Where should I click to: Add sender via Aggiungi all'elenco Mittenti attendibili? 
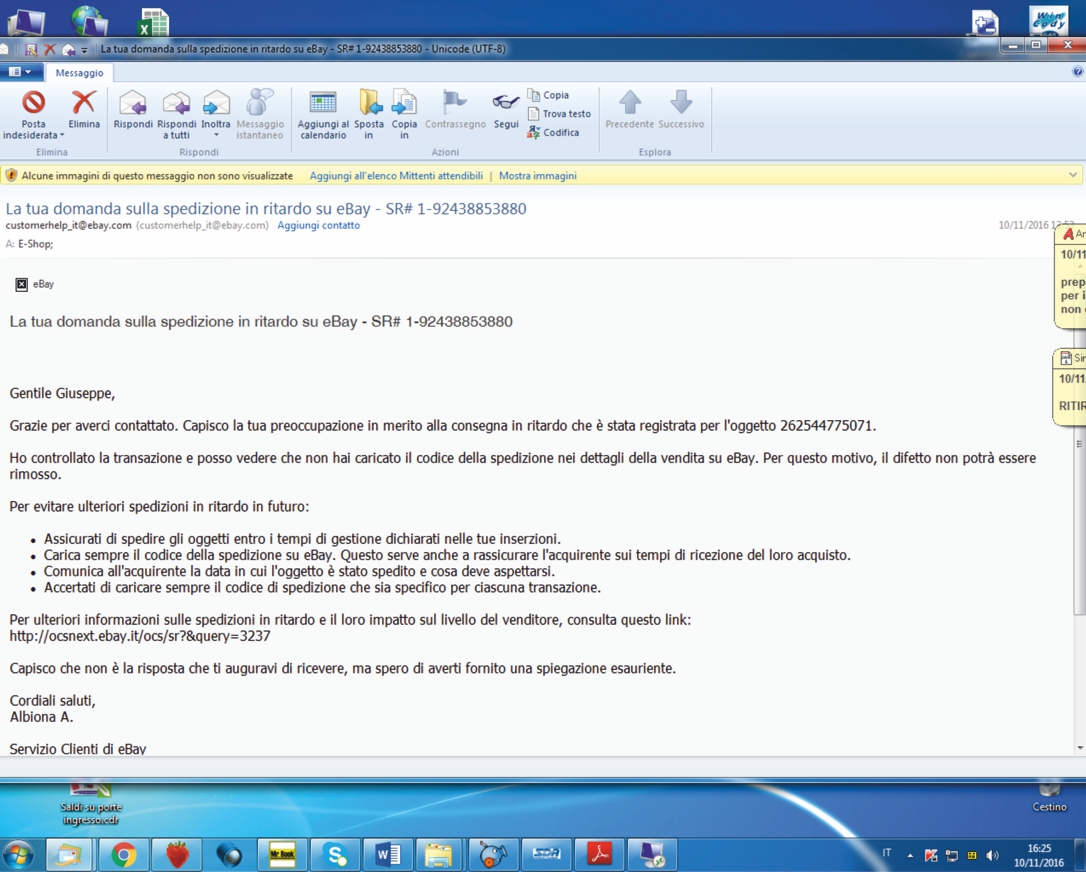[396, 176]
